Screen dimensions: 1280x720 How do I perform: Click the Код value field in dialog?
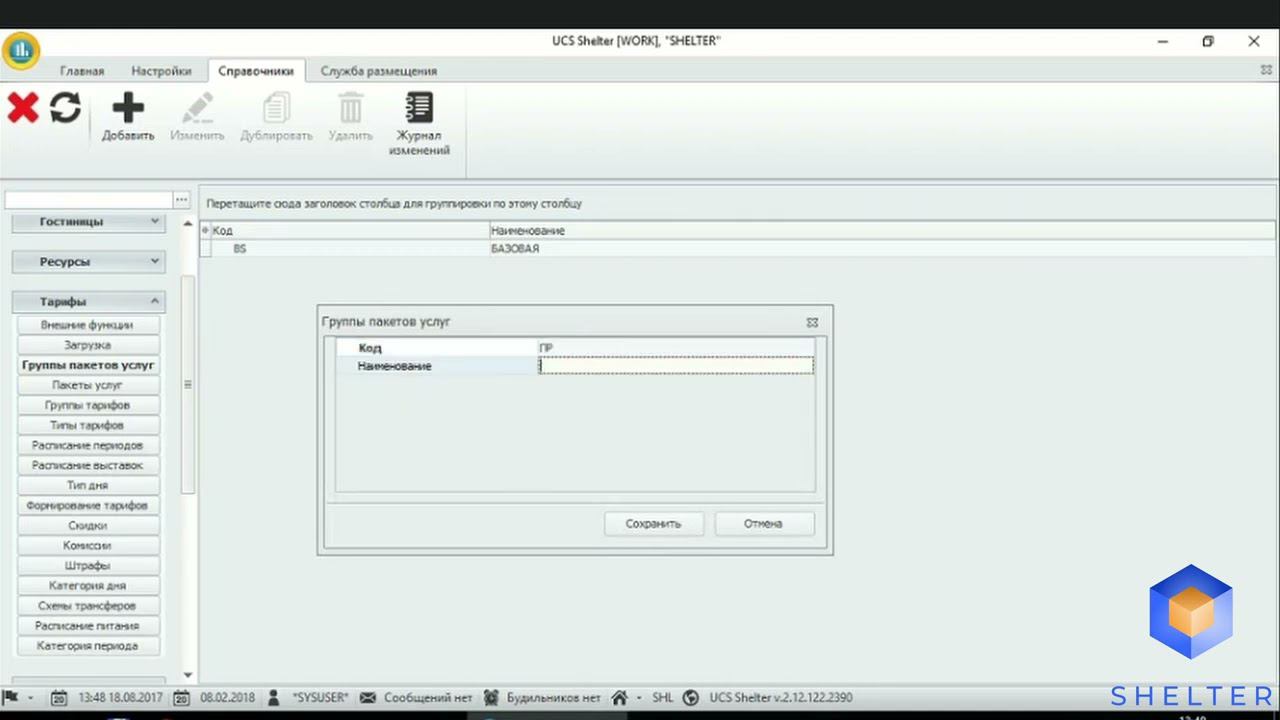pyautogui.click(x=676, y=348)
